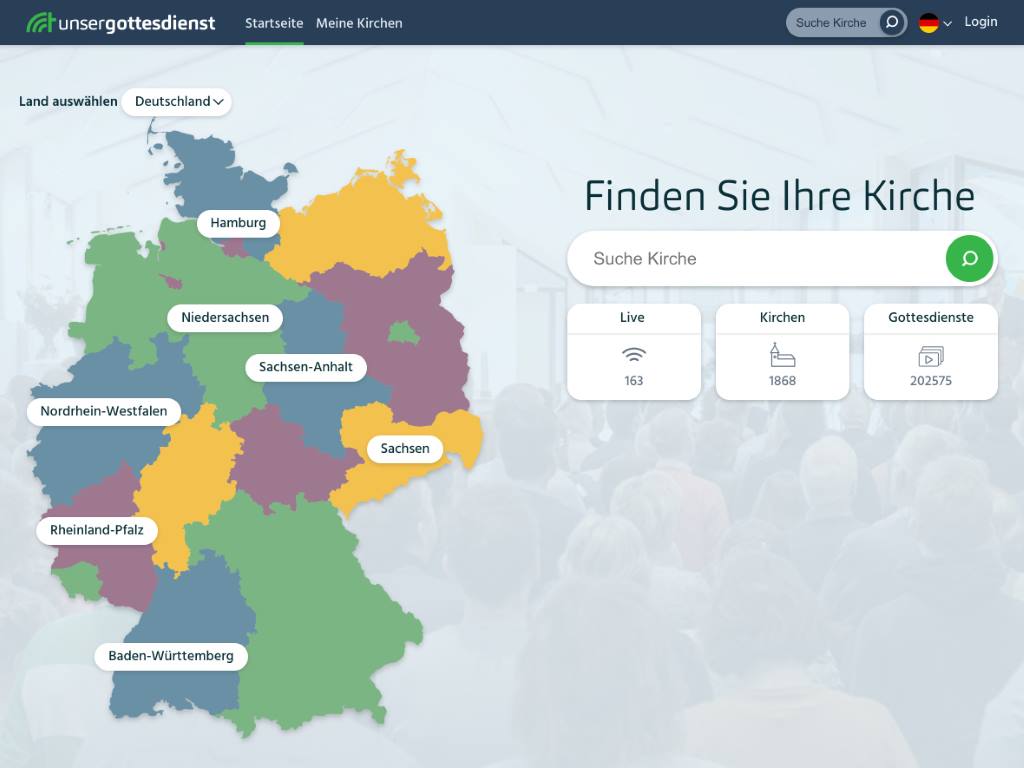Viewport: 1024px width, 768px height.
Task: Click the header search magnifier icon
Action: coord(891,23)
